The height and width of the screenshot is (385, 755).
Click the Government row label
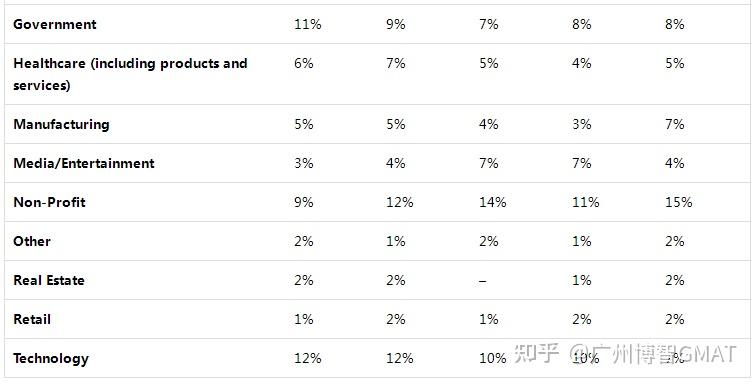[x=55, y=25]
